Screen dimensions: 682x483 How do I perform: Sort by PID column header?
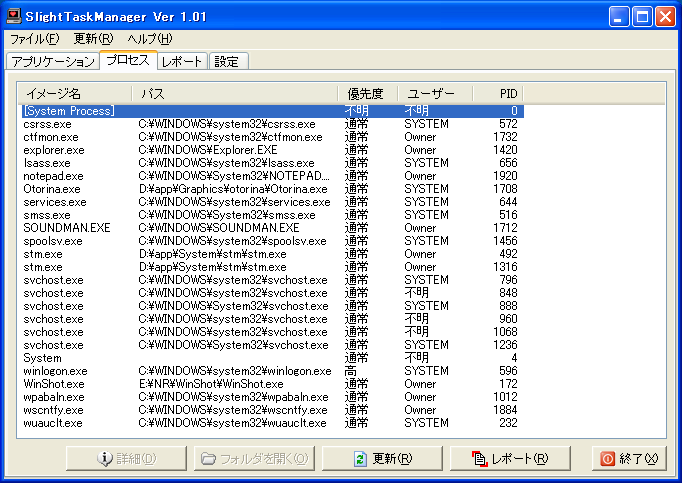(498, 94)
